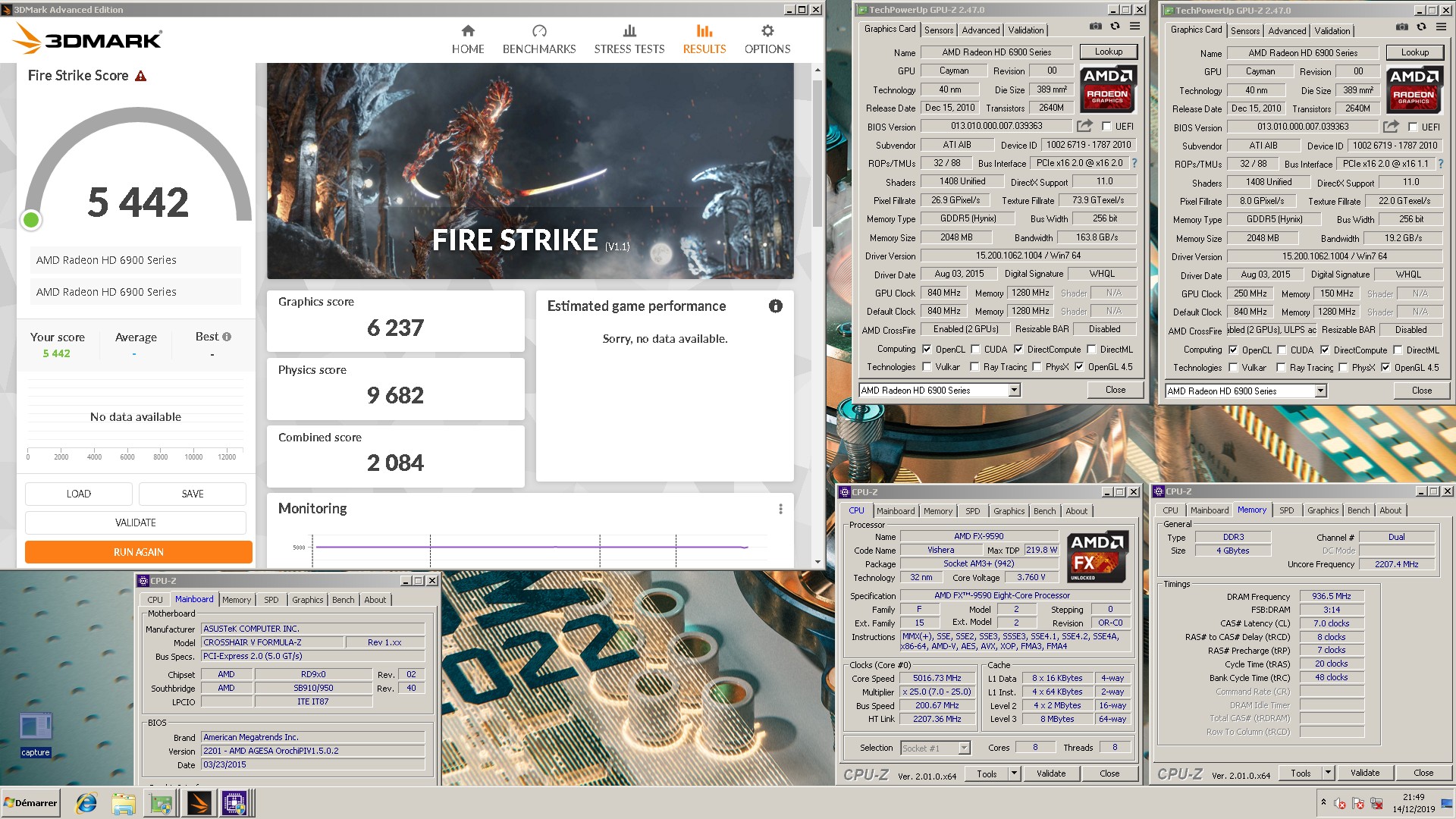This screenshot has height=819, width=1456.
Task: Toggle the UEFI checkbox in the right GPU-Z window
Action: click(1413, 127)
